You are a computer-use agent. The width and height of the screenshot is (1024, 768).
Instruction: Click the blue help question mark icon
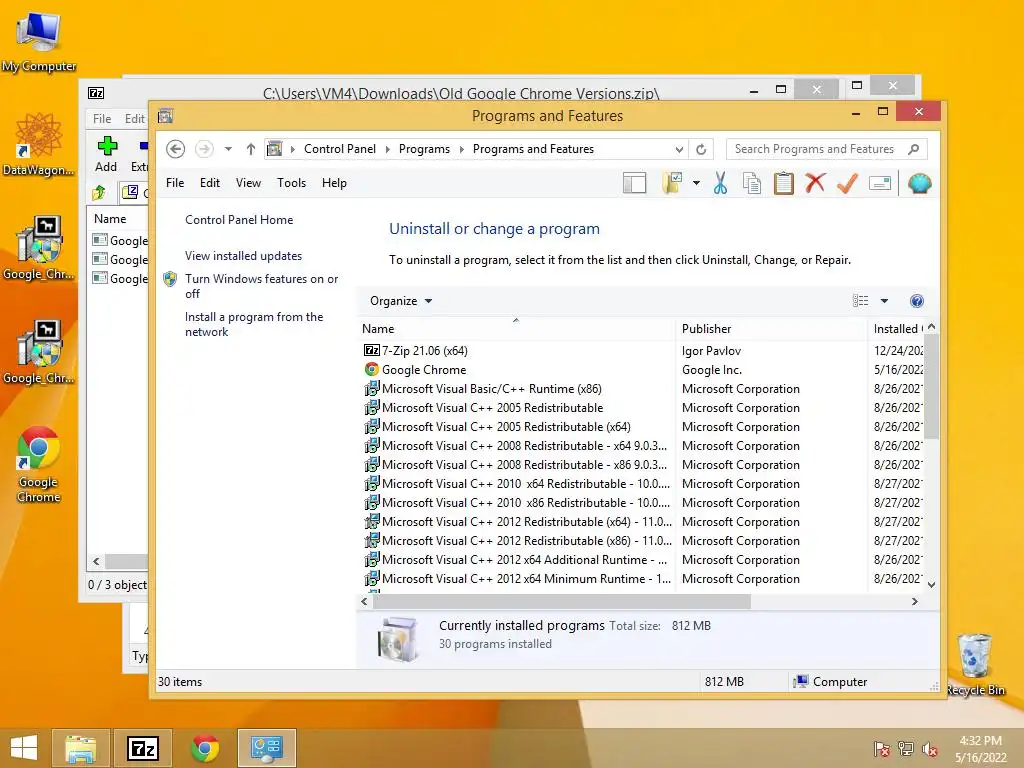click(x=916, y=301)
